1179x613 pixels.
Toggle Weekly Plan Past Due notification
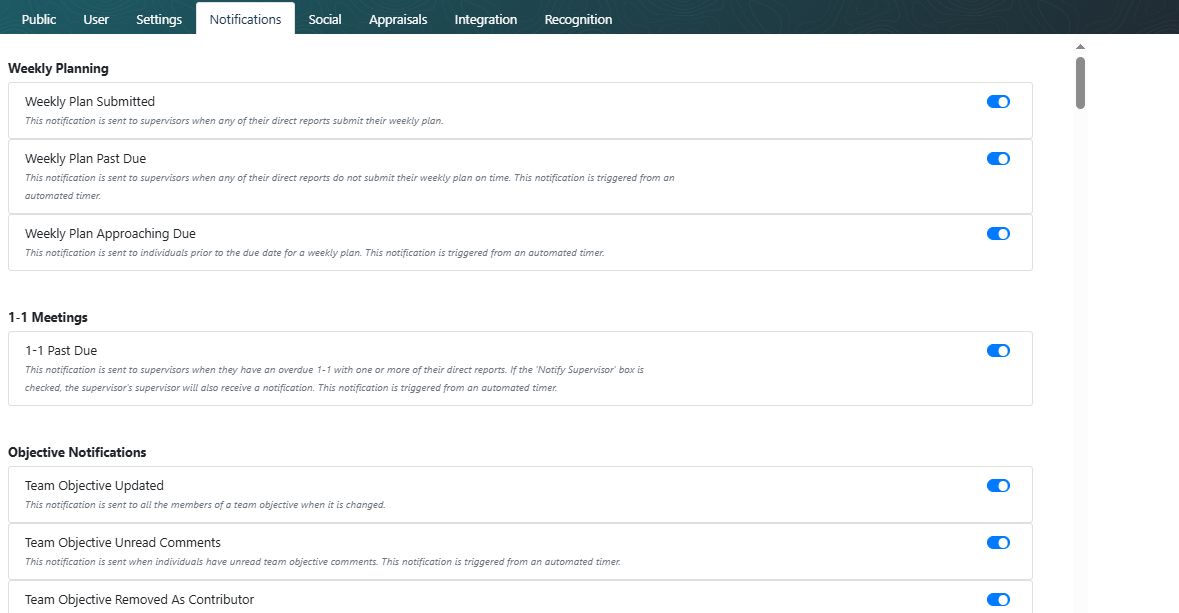pos(998,159)
